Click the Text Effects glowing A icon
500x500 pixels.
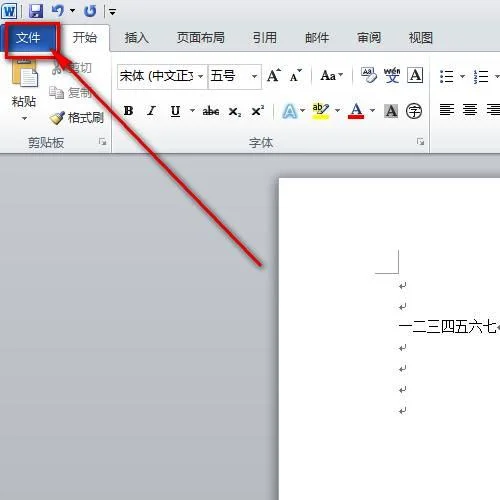click(x=289, y=111)
